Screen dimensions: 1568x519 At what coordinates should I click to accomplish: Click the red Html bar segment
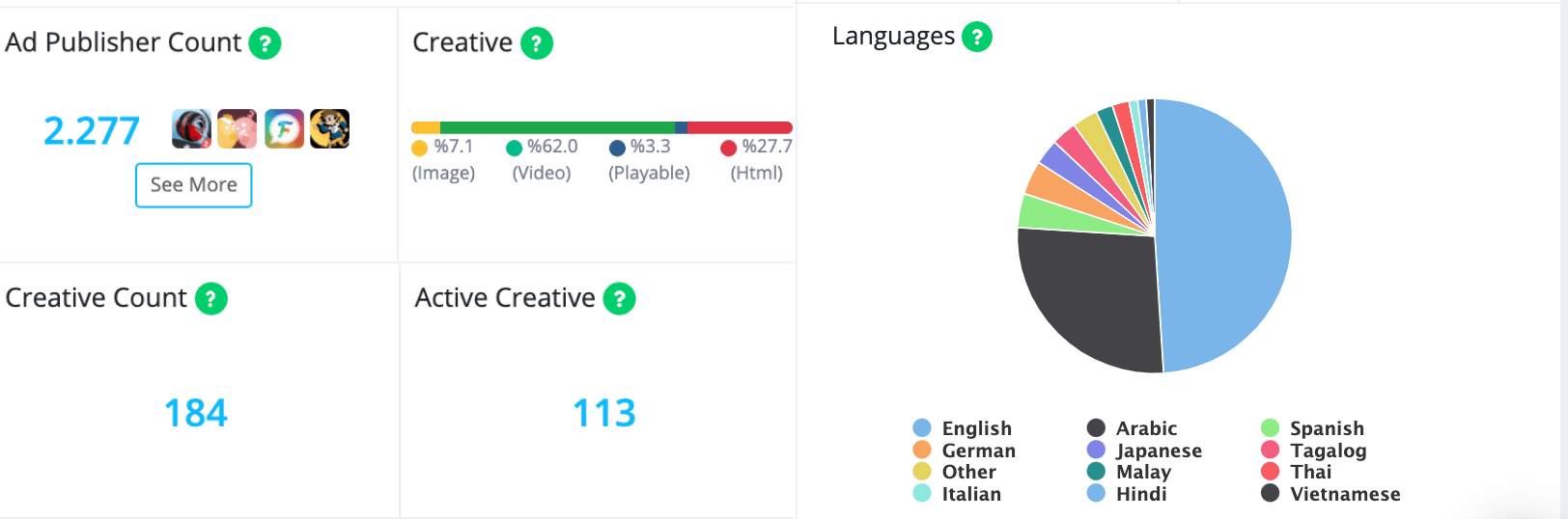point(740,127)
